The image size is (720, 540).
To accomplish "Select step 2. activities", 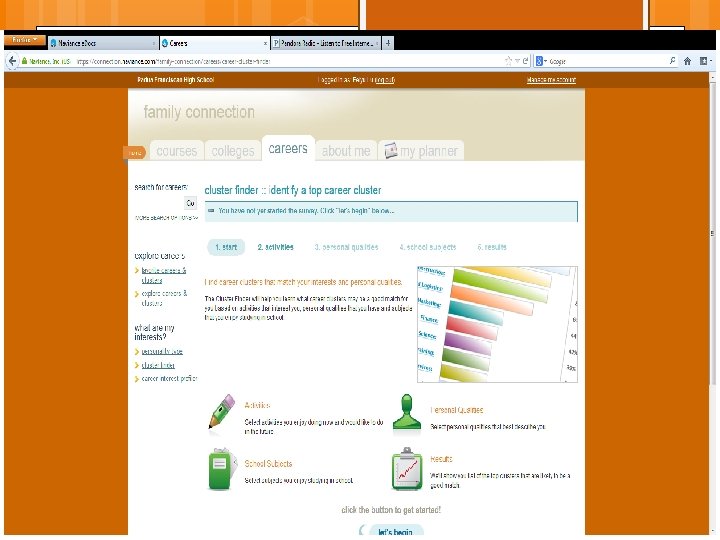I will coord(276,247).
